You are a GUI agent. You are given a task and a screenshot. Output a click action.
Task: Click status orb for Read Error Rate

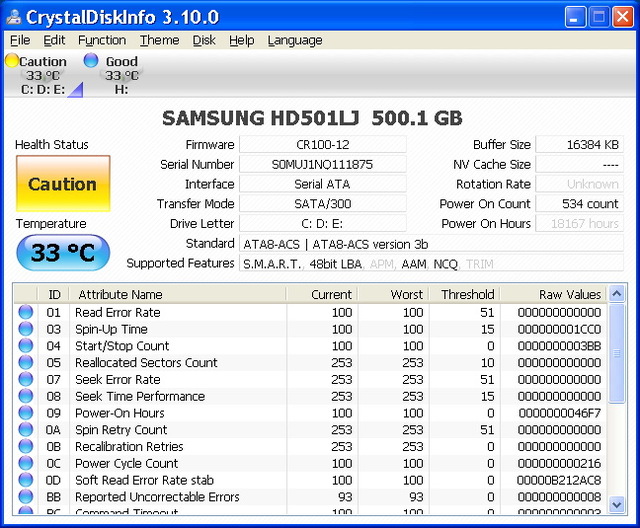[26, 312]
